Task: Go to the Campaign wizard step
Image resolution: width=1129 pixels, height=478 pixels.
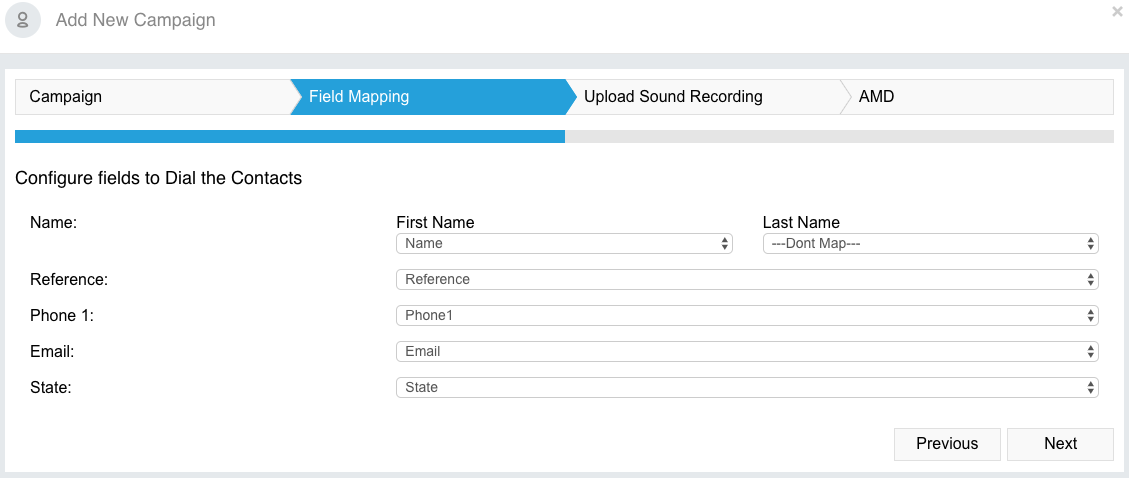Action: coord(153,96)
